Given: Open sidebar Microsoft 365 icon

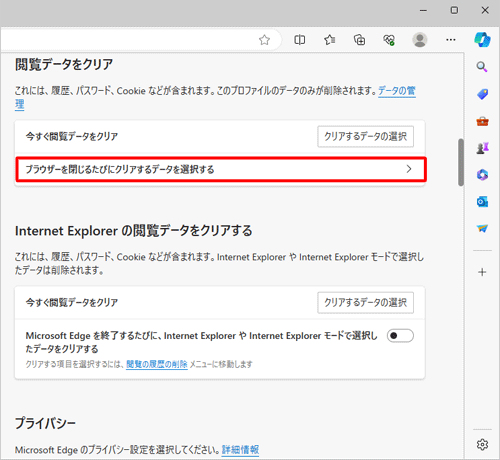Looking at the screenshot, I should (x=482, y=175).
